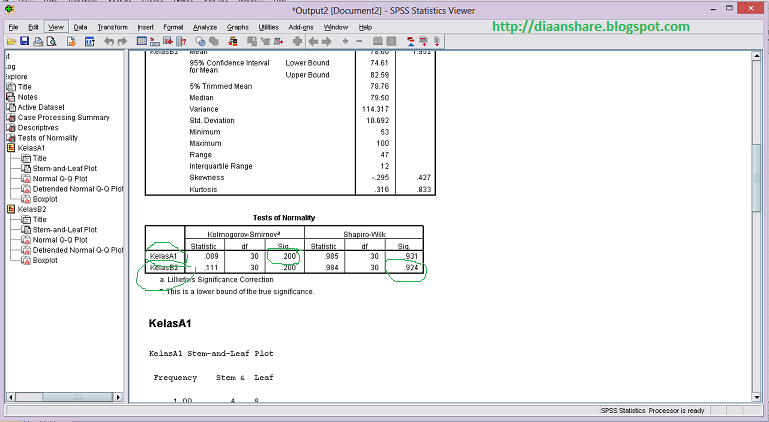Click the Shapiro-Wilk column header

click(x=364, y=235)
